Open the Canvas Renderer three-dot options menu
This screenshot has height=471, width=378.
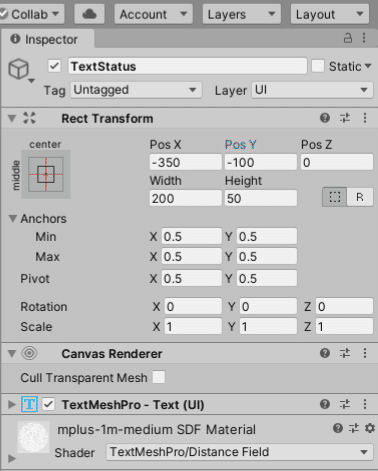coord(365,353)
